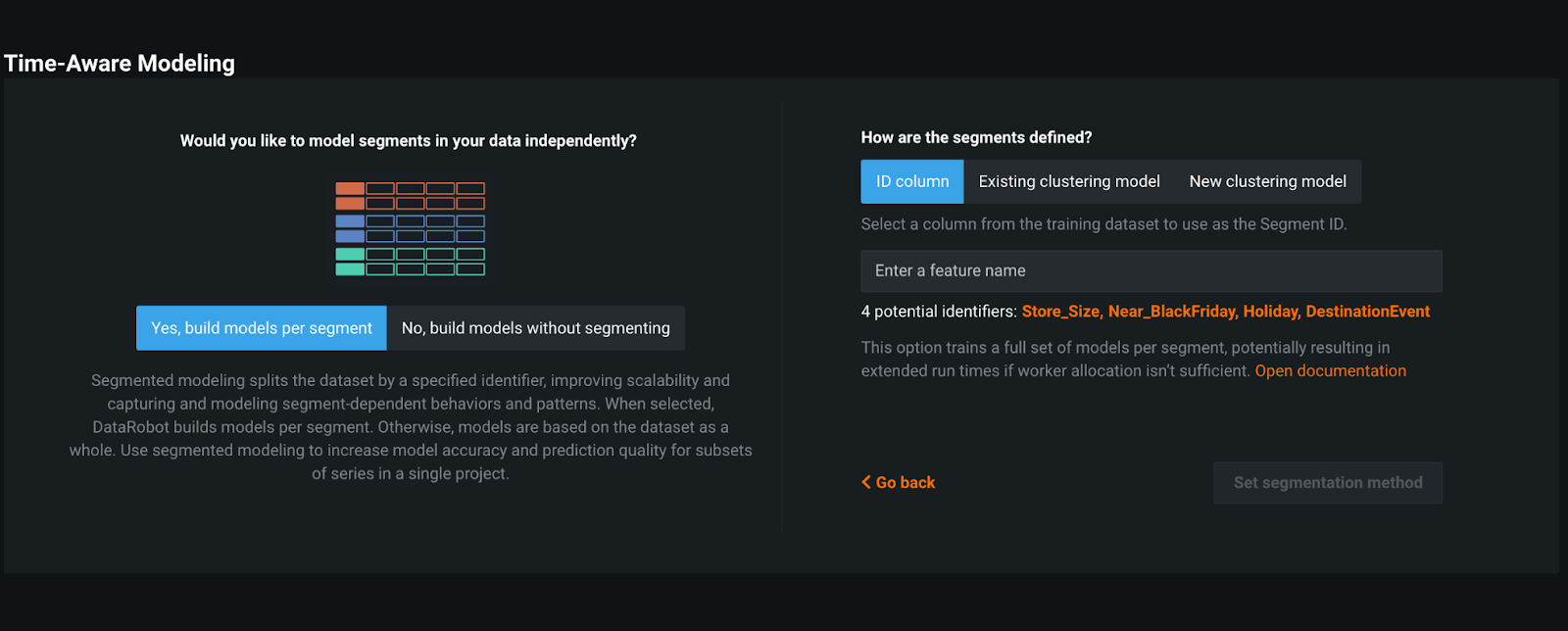This screenshot has width=1568, height=631.
Task: Click the chevron arrow beside Go back
Action: (866, 482)
